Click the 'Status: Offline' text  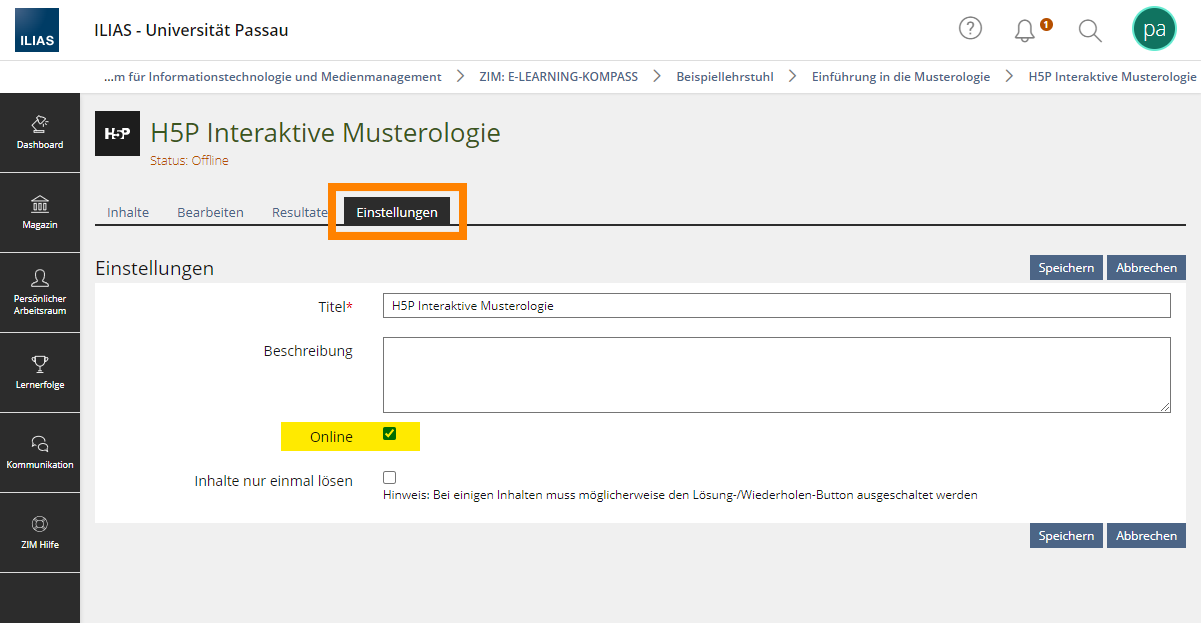[189, 160]
